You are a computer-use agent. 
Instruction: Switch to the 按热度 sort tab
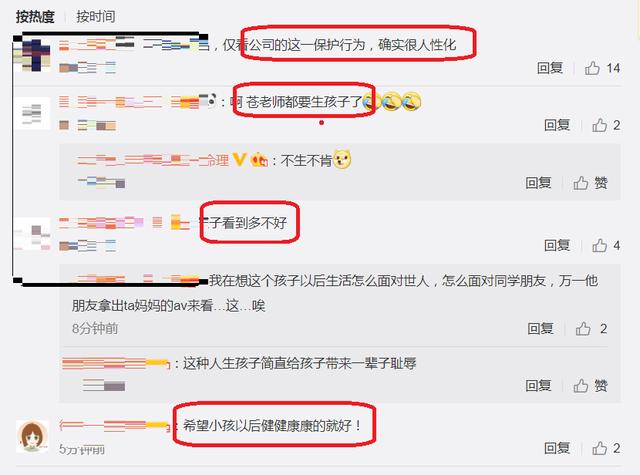pyautogui.click(x=35, y=17)
